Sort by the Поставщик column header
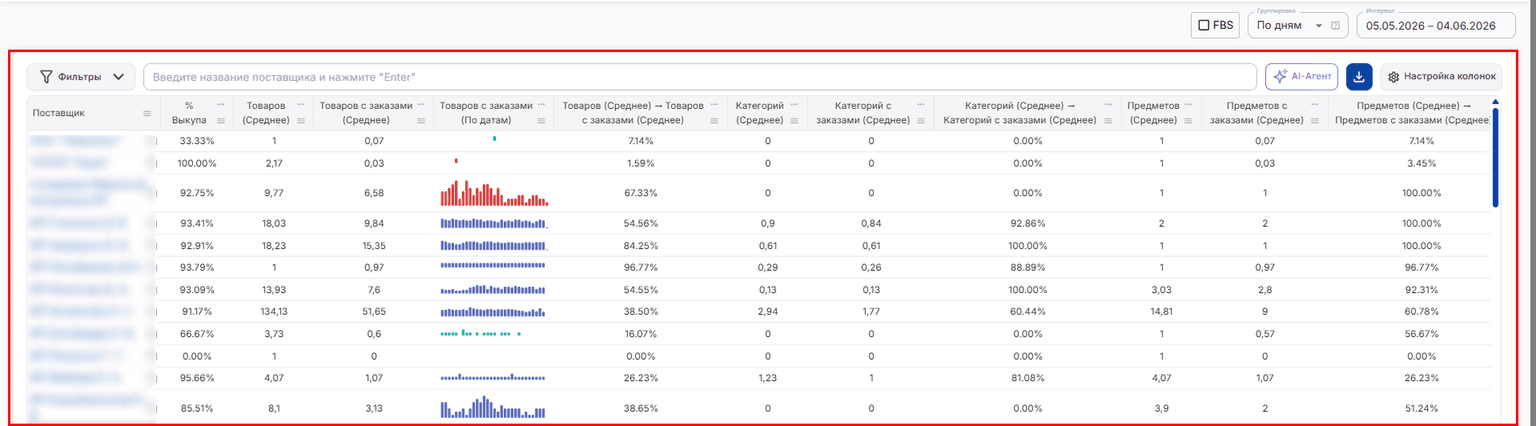 (x=59, y=113)
